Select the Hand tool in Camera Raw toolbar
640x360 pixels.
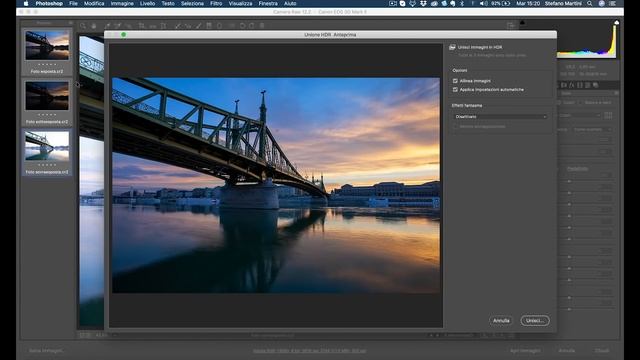(93, 26)
